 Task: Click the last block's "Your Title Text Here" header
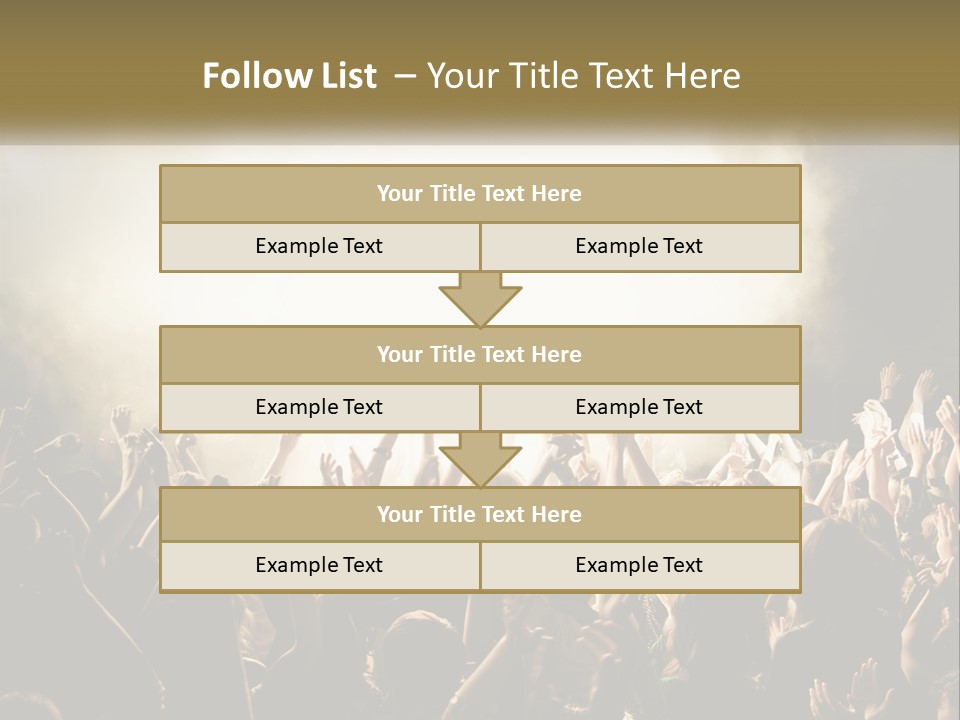click(480, 515)
